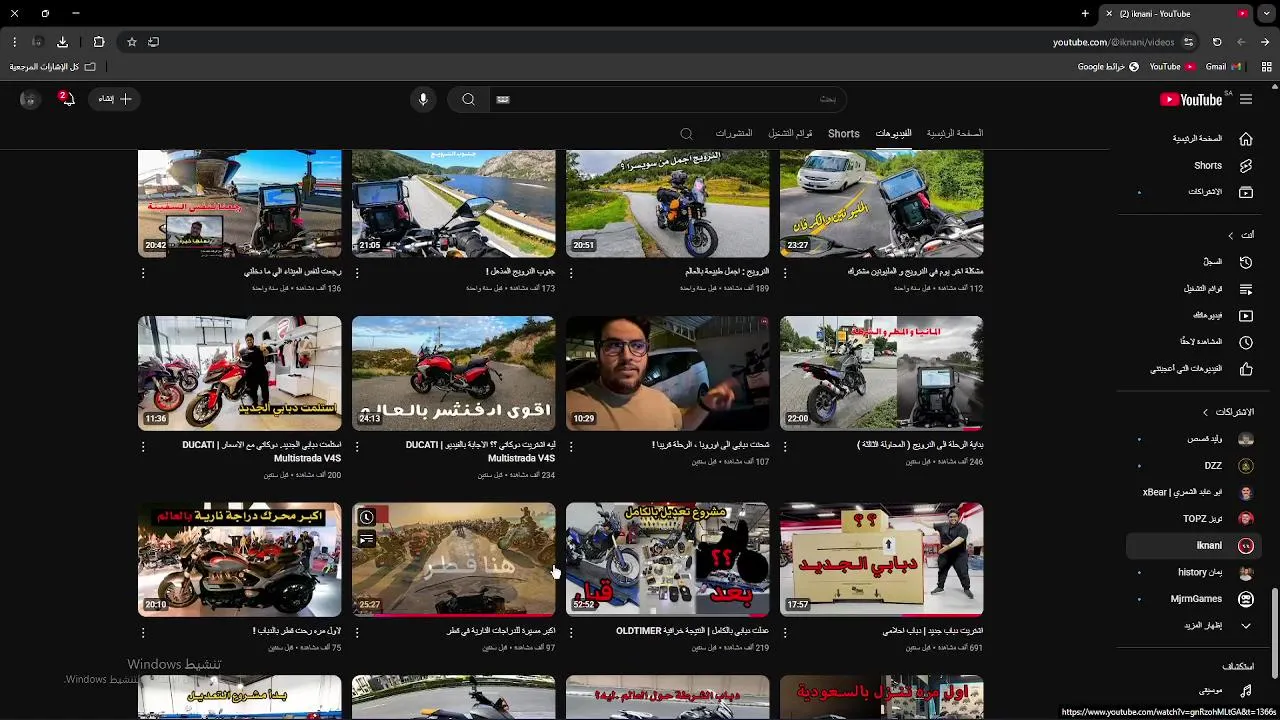Open options menu for 23:27 video
This screenshot has width=1280, height=720.
pos(785,272)
